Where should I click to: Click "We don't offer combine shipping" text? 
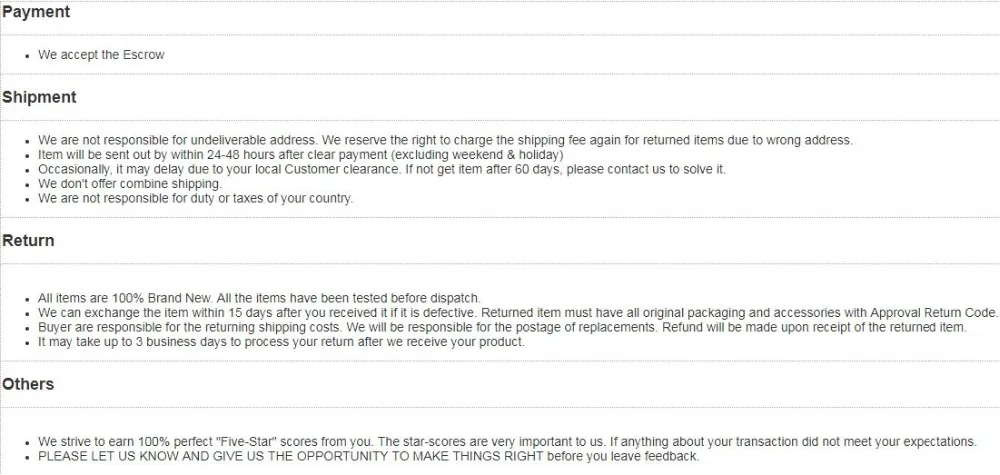pos(129,184)
